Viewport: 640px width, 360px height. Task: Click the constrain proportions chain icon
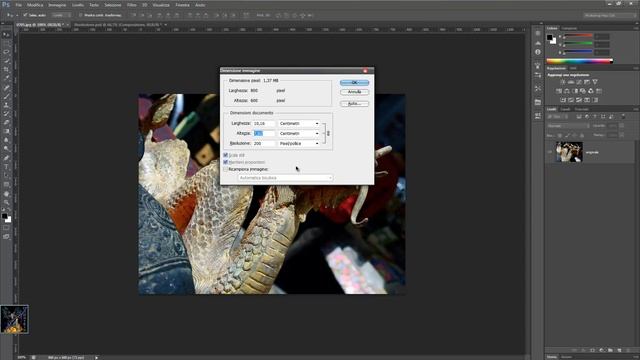click(328, 133)
